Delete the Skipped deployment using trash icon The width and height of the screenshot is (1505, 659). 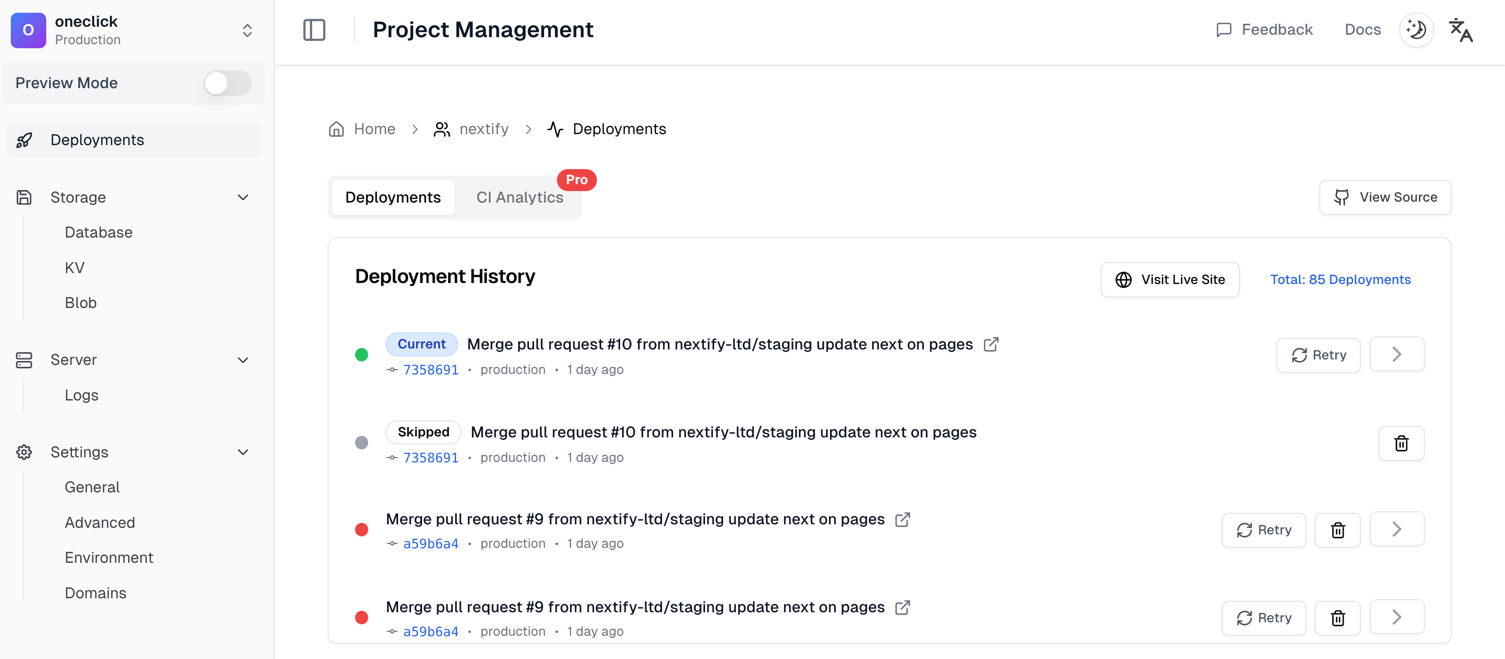[x=1401, y=442]
